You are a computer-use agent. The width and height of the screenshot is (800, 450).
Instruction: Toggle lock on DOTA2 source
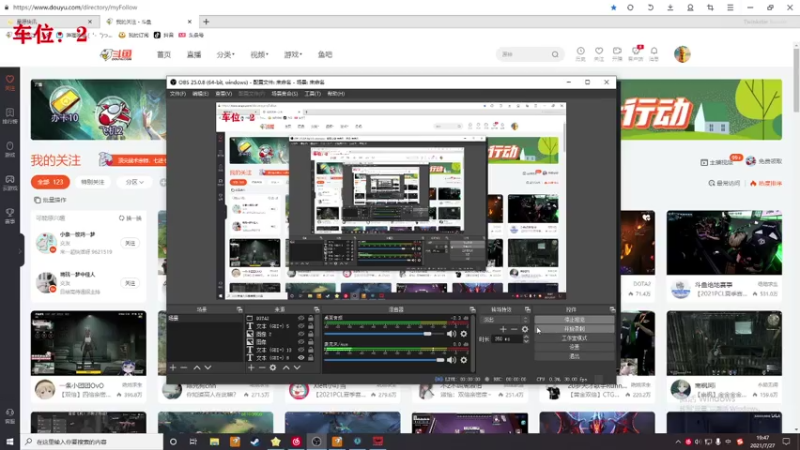311,318
